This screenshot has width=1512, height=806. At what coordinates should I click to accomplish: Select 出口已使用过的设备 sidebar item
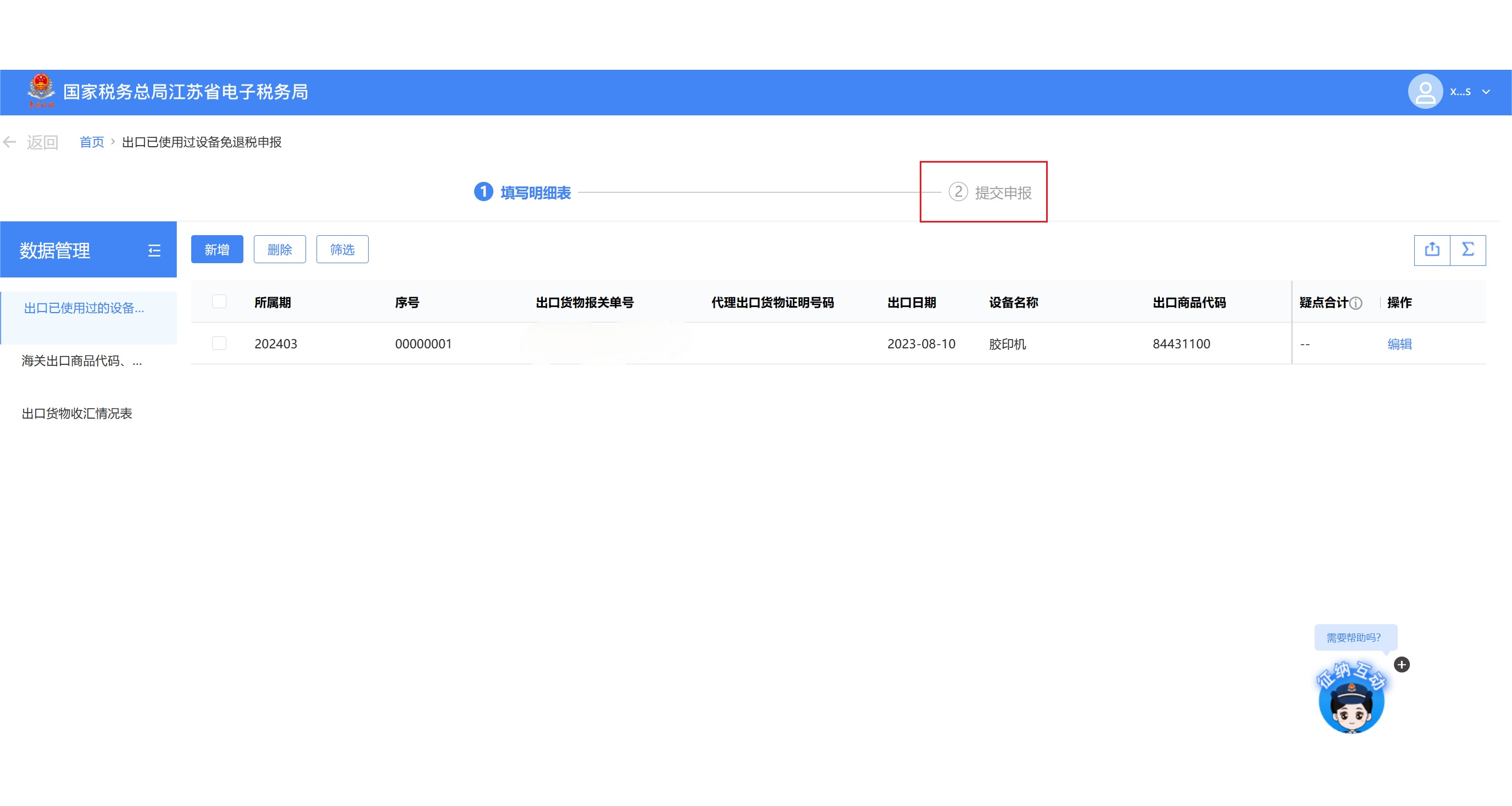coord(84,308)
